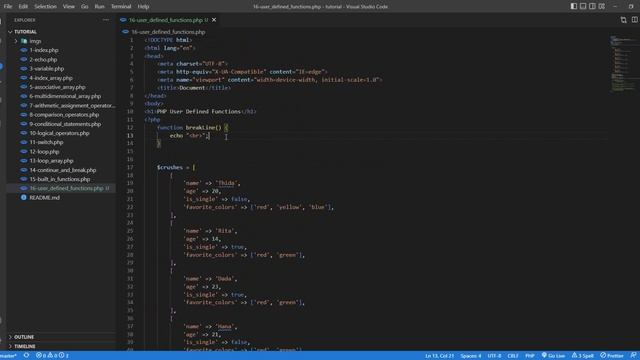This screenshot has width=640, height=360.
Task: Click Ln 13, Col 21 cursor position
Action: click(439, 356)
